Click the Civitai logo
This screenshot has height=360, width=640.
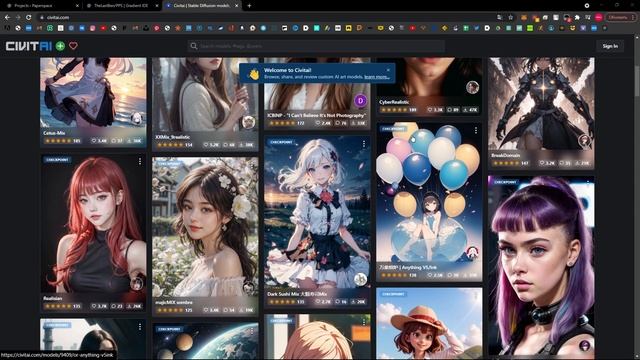pyautogui.click(x=29, y=46)
